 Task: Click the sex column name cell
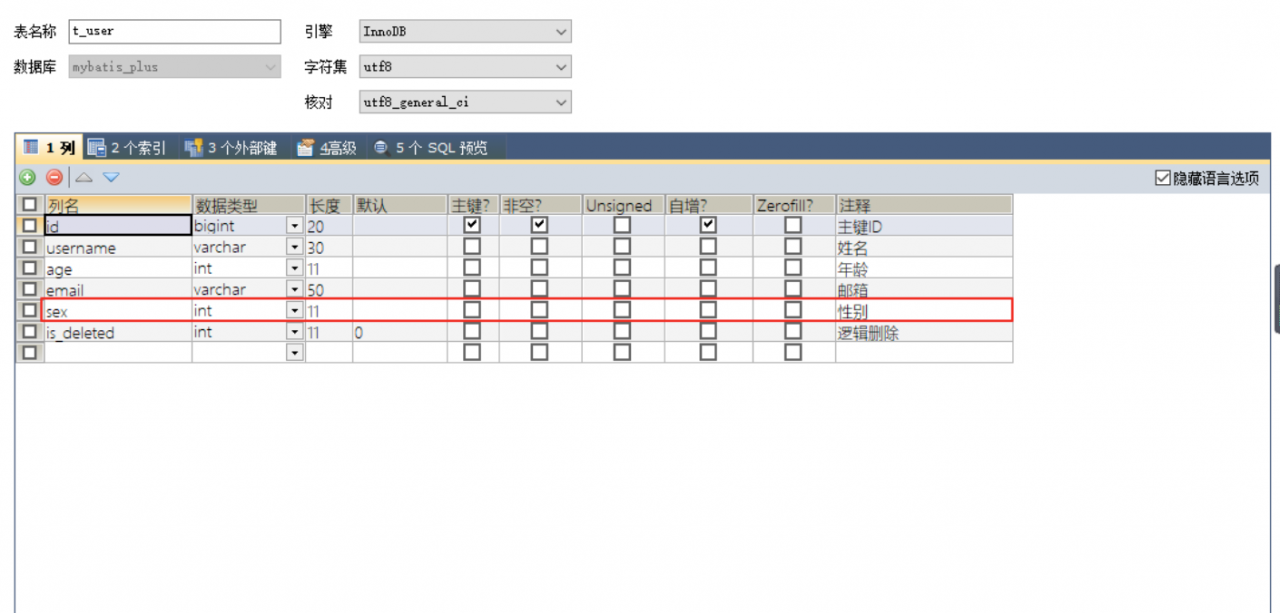point(118,311)
